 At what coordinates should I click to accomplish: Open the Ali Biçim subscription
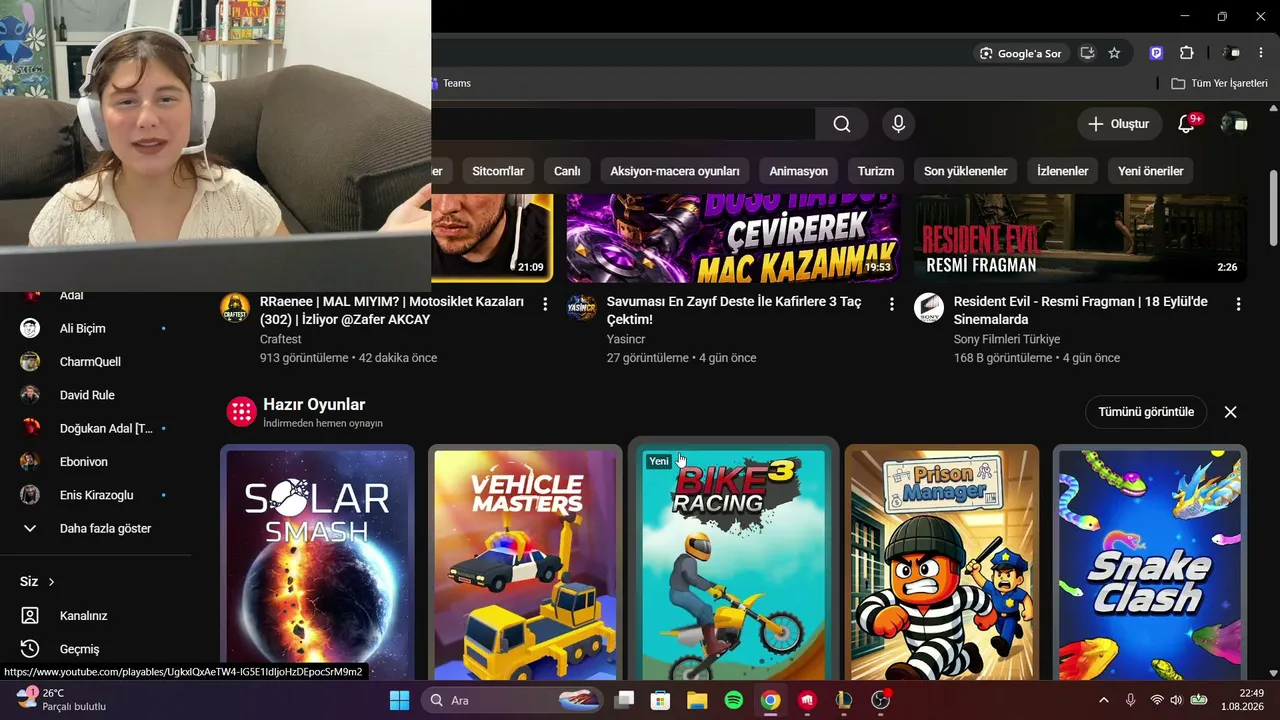95,328
